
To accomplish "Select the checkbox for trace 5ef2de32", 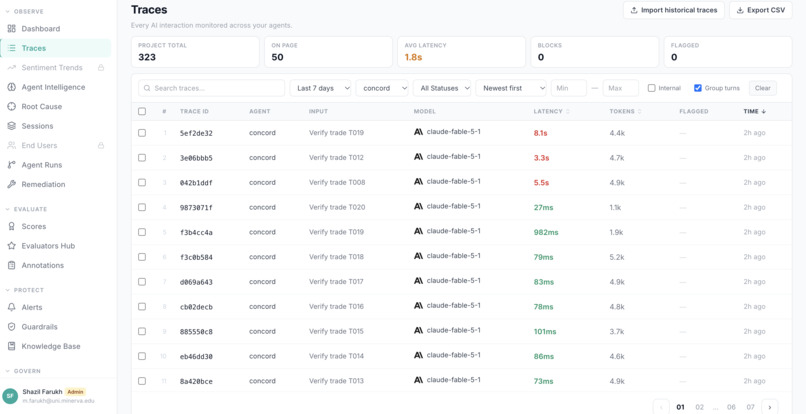I will (x=142, y=133).
